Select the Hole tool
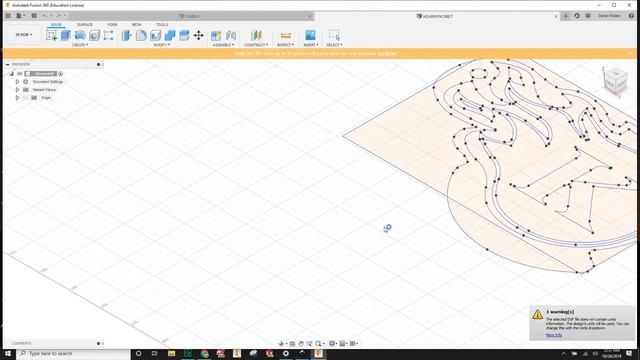The image size is (640, 360). tap(94, 36)
